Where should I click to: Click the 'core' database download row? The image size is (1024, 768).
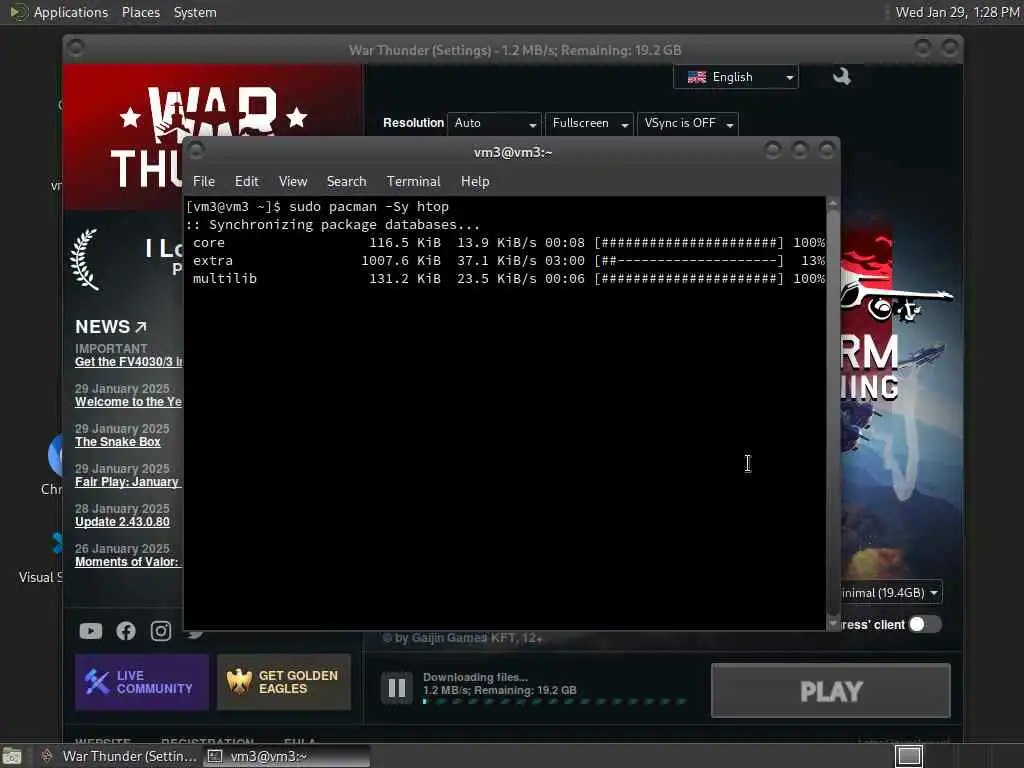508,242
